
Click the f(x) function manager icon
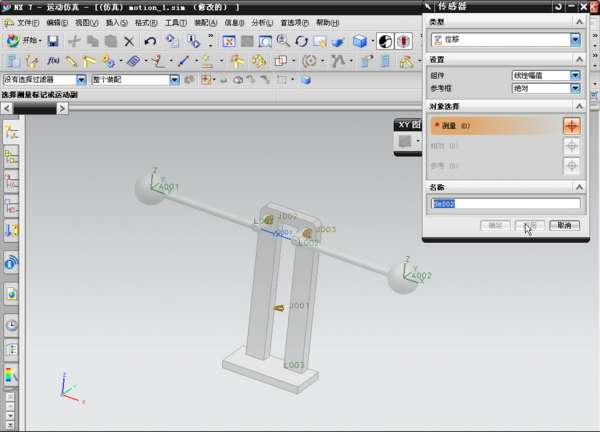point(53,60)
